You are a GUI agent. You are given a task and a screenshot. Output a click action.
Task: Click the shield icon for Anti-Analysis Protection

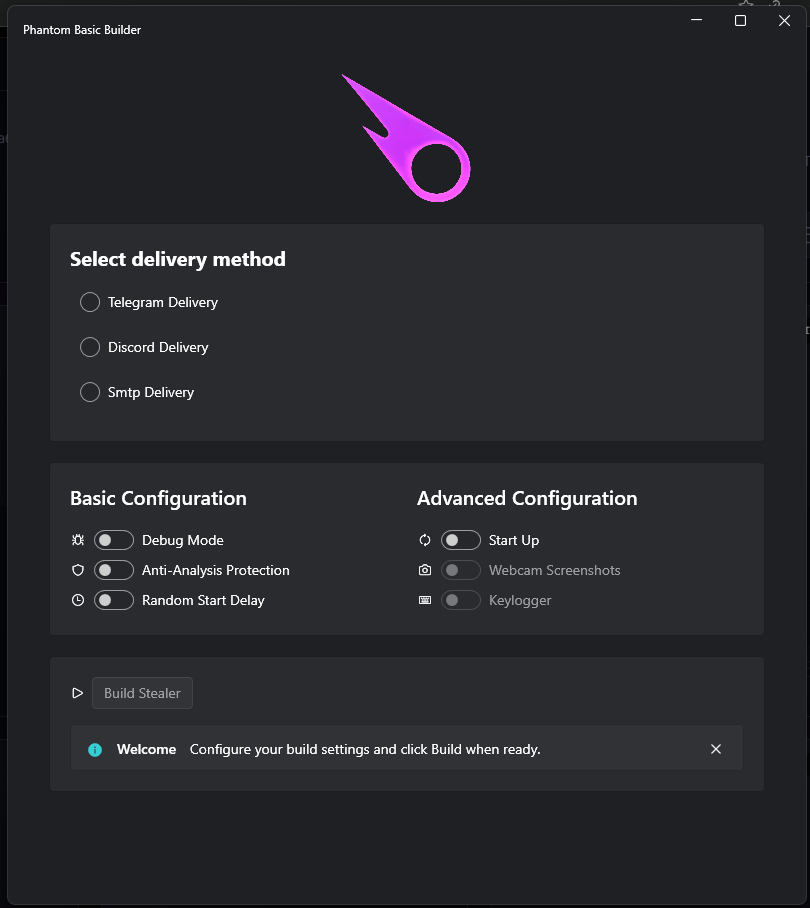[78, 570]
